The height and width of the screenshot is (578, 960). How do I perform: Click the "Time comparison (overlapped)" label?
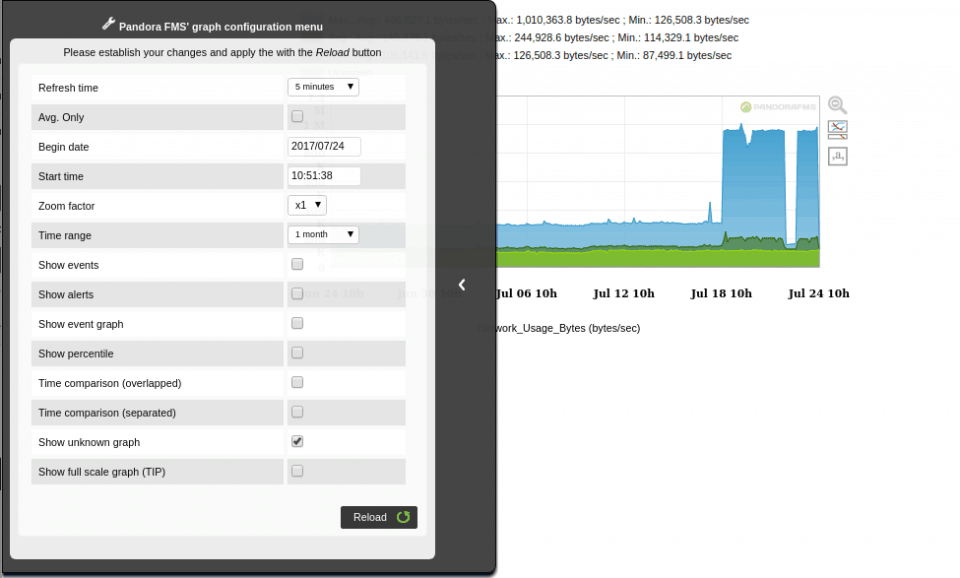pos(110,383)
